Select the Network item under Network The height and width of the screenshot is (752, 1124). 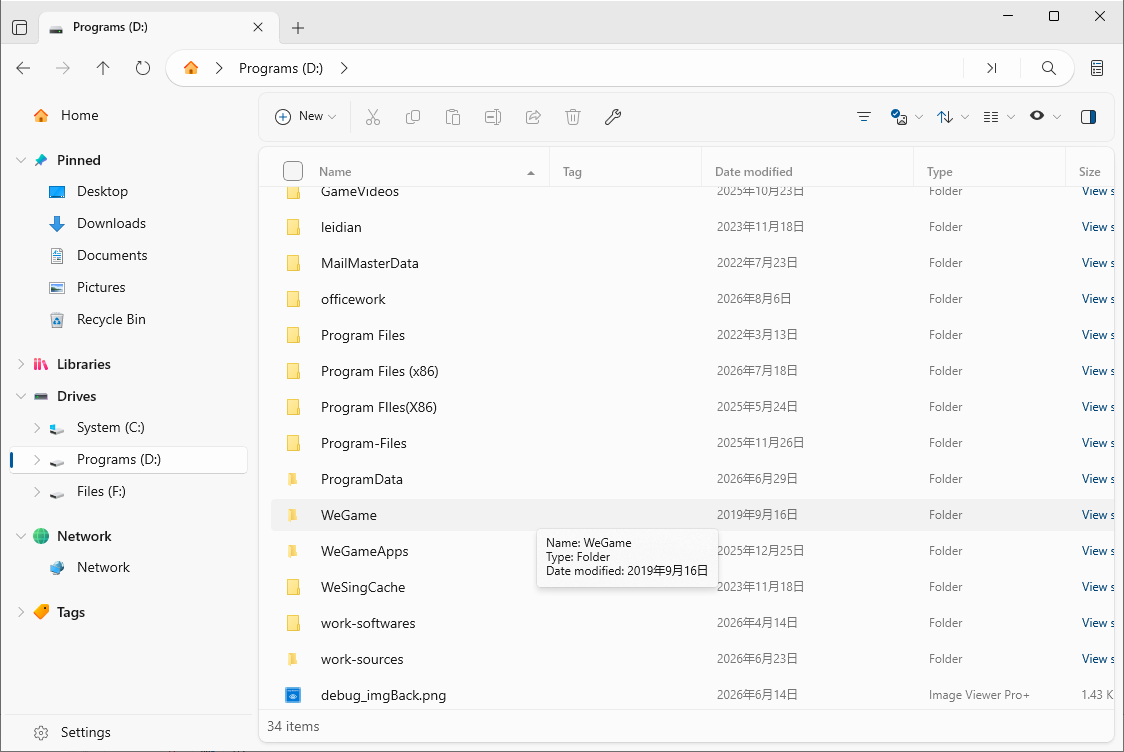(x=103, y=567)
